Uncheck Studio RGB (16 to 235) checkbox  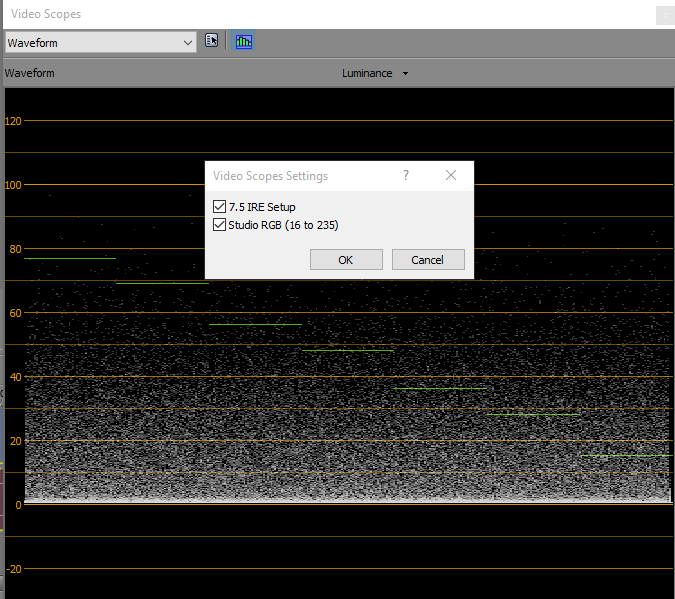click(x=220, y=225)
